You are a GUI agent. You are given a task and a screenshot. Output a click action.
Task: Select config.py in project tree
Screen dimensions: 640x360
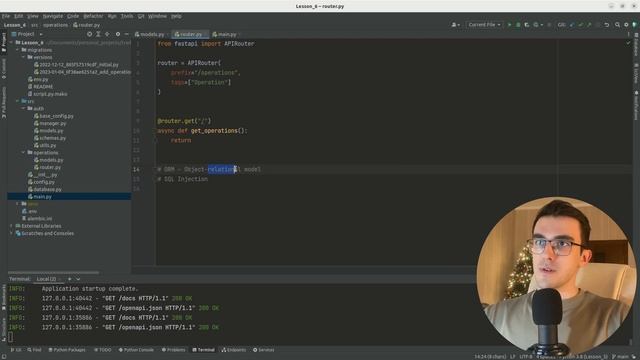(41, 182)
